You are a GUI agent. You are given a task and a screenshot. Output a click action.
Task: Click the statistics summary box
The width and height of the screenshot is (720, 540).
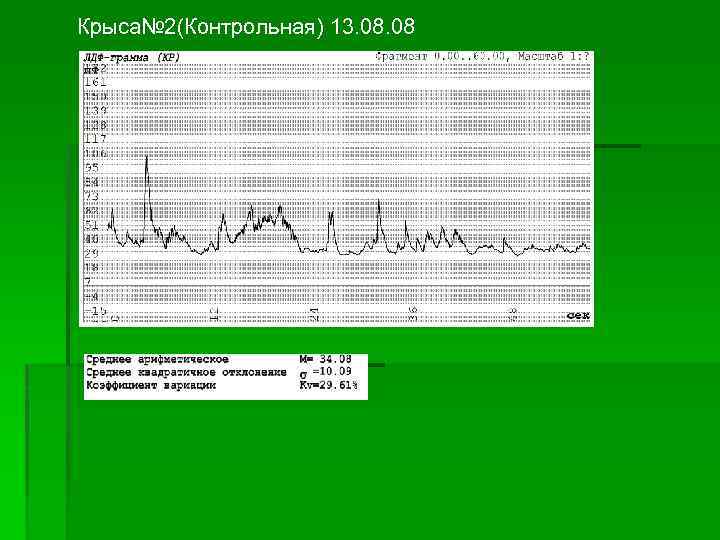(226, 377)
